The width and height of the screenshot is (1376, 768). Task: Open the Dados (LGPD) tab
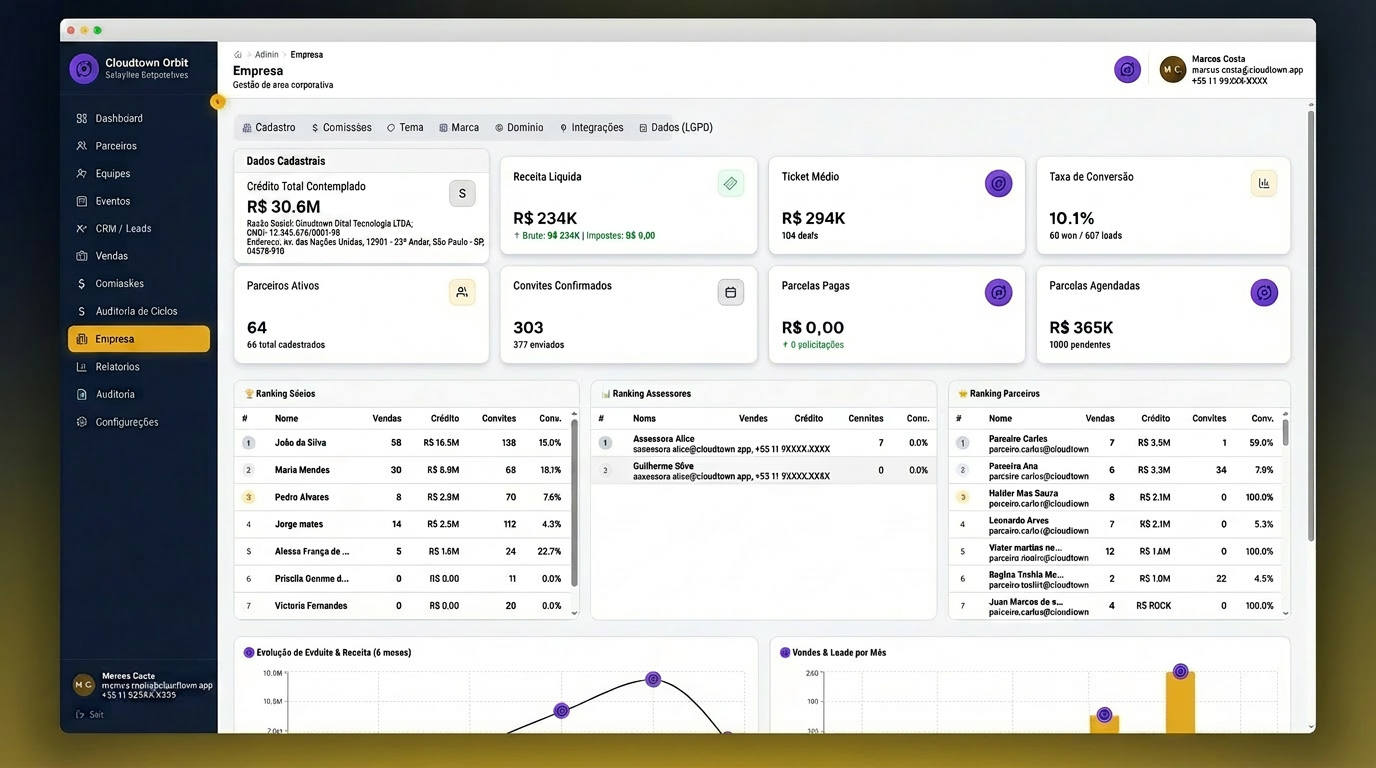[x=676, y=128]
